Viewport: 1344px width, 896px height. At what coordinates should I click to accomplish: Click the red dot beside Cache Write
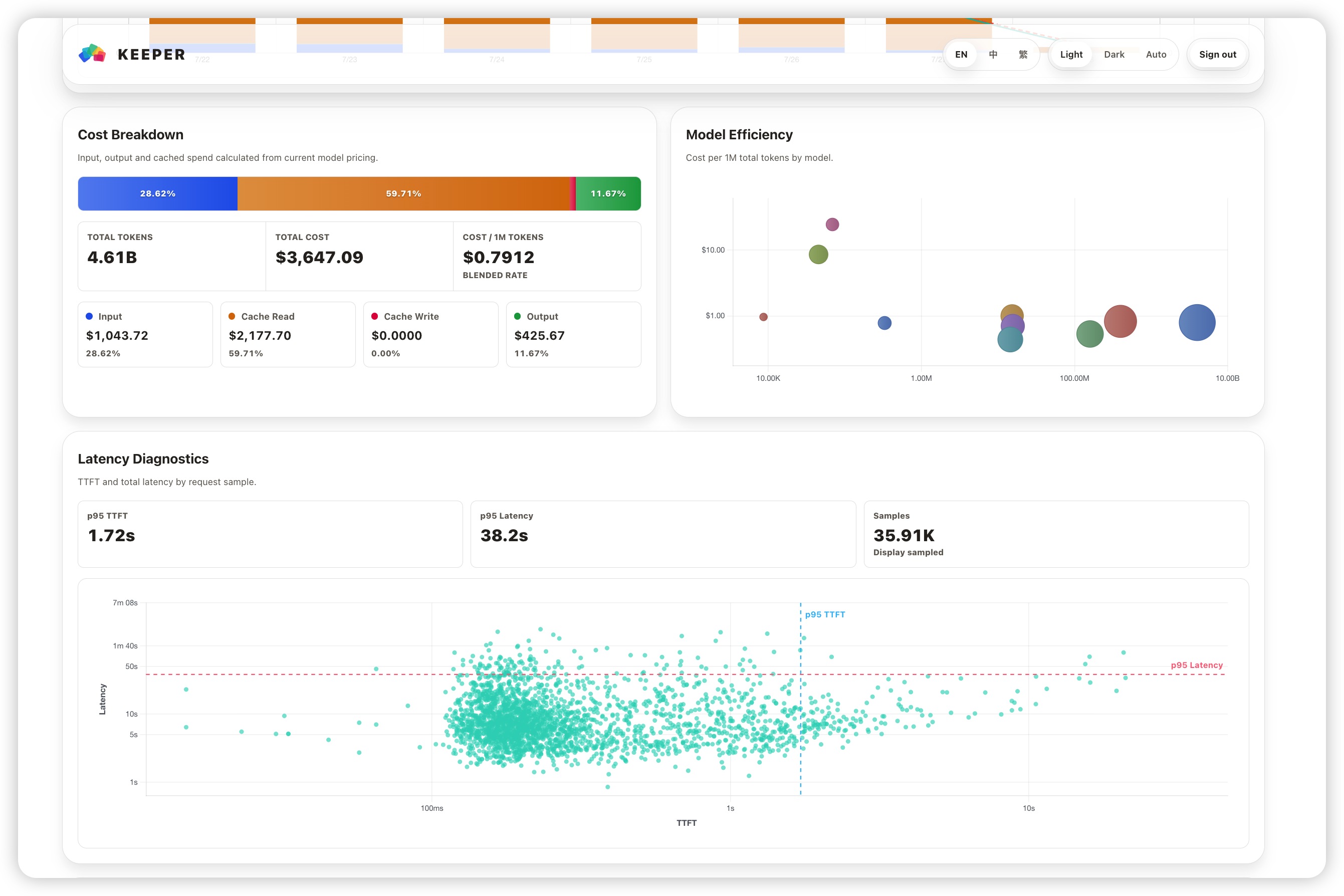point(375,317)
